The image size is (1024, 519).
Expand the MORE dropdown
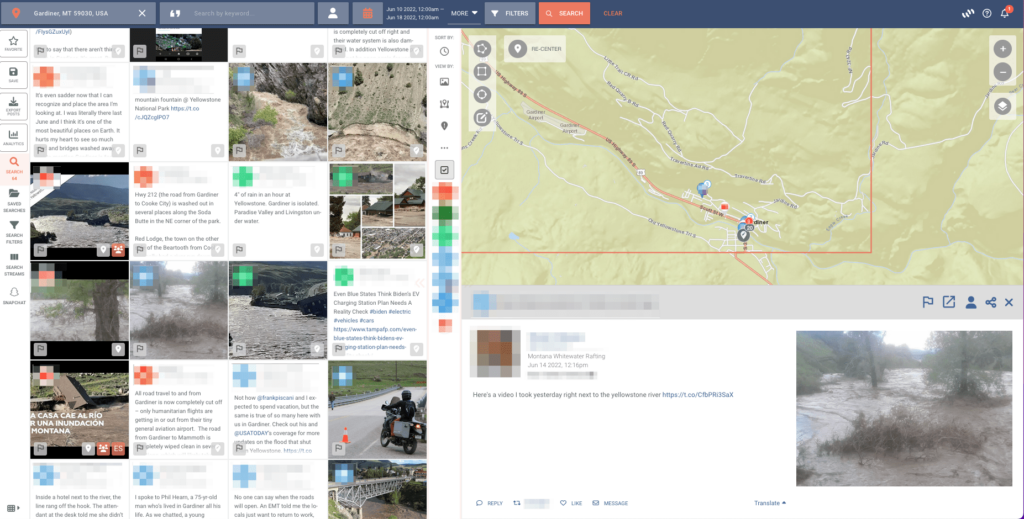tap(464, 13)
